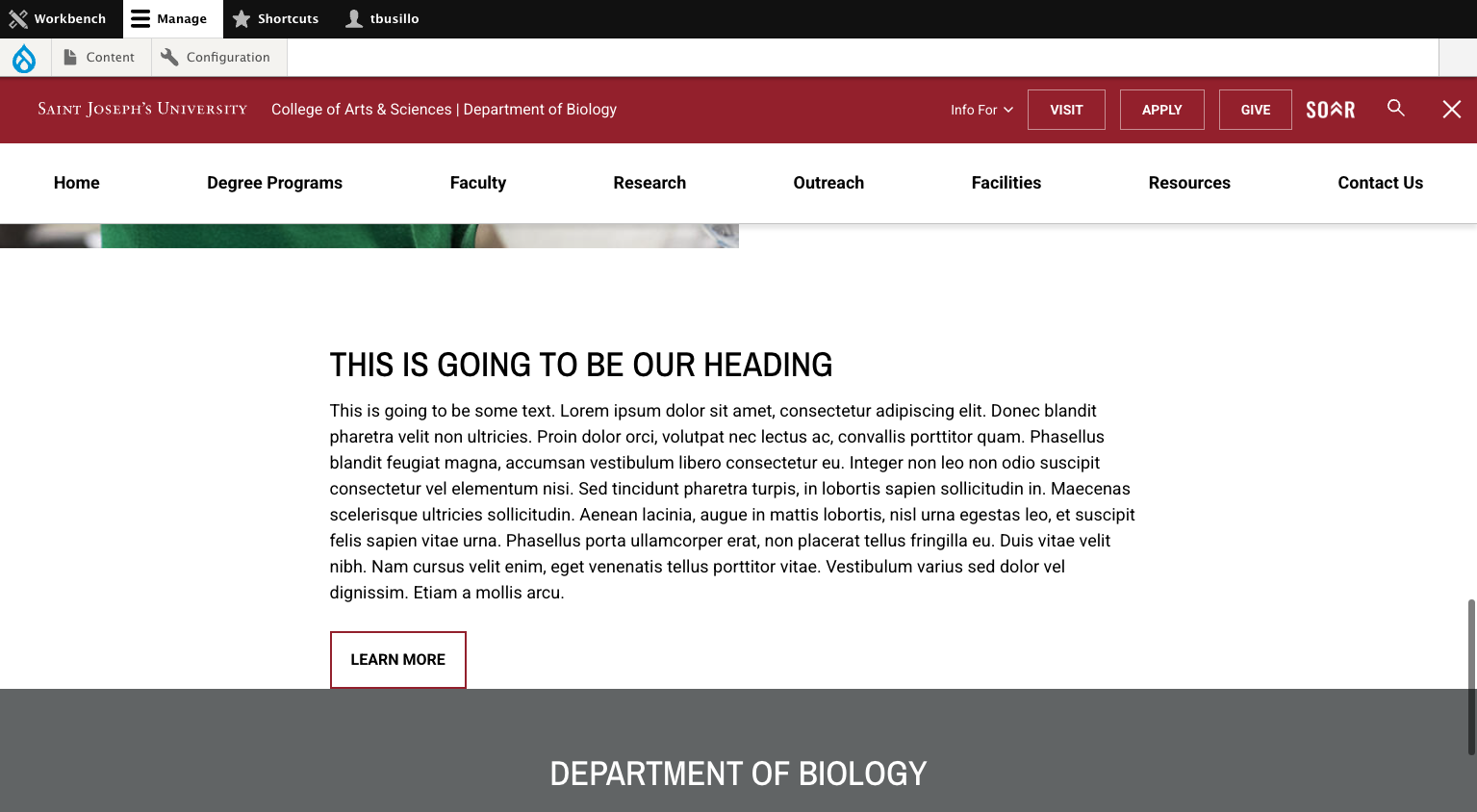Open the Resources nav item
Viewport: 1477px width, 812px height.
coord(1189,183)
